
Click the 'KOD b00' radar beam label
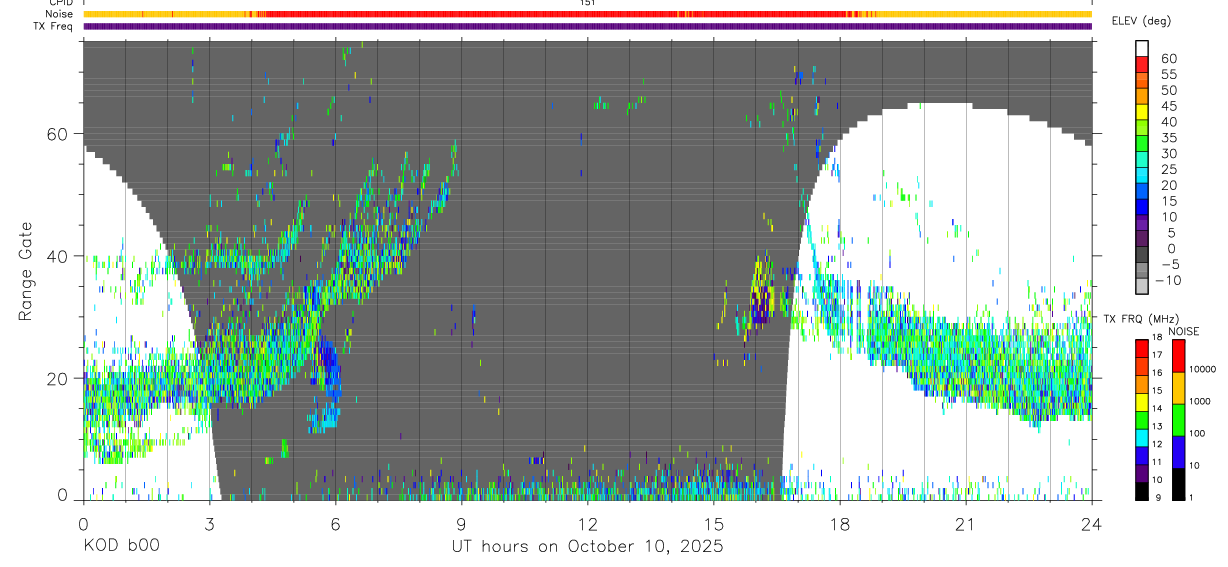121,547
